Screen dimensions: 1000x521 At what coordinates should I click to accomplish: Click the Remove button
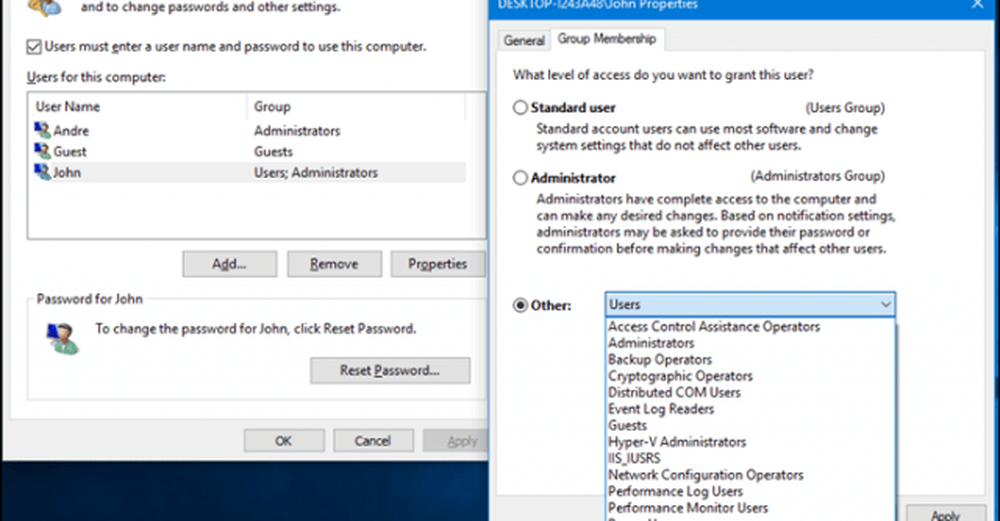333,264
